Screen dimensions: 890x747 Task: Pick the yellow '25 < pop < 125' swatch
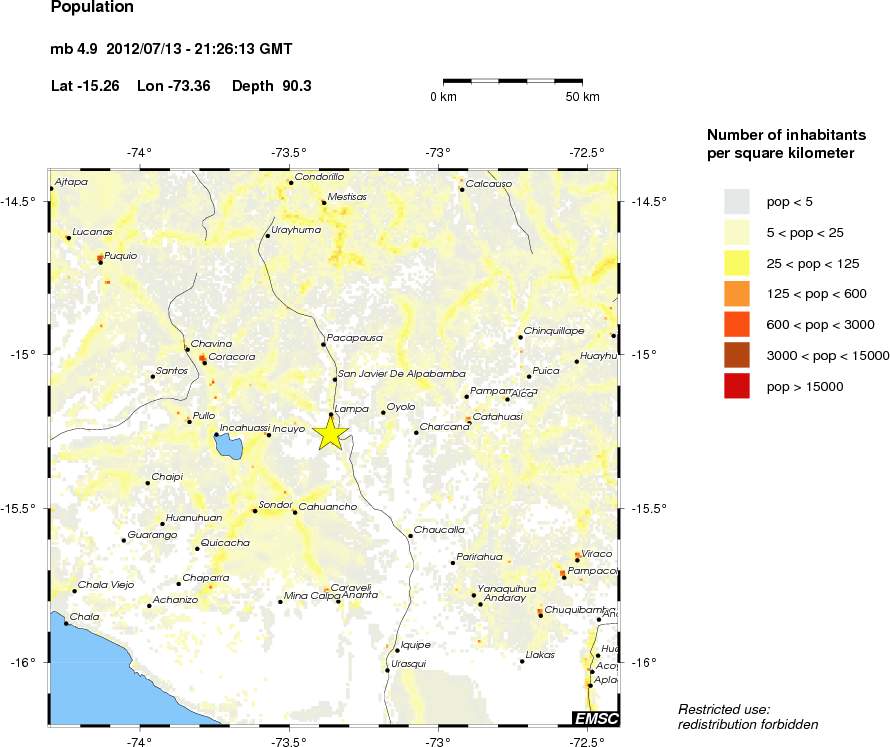736,263
